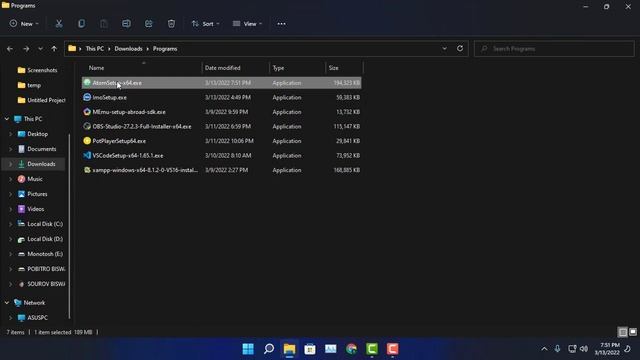This screenshot has height=360, width=640.
Task: Select the xampp-windows installer file
Action: [x=222, y=170]
